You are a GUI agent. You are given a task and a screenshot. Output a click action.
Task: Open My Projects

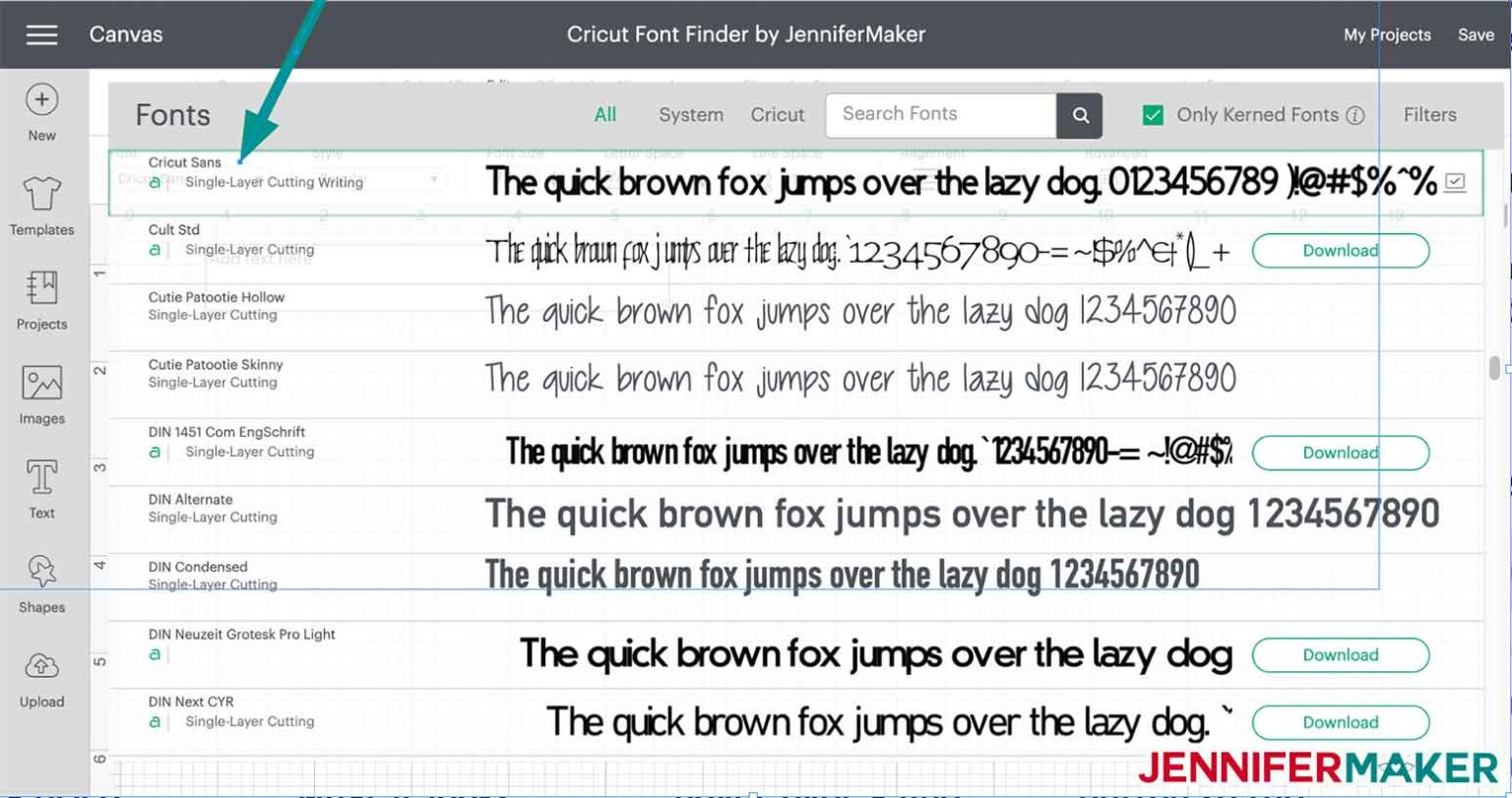tap(1387, 34)
